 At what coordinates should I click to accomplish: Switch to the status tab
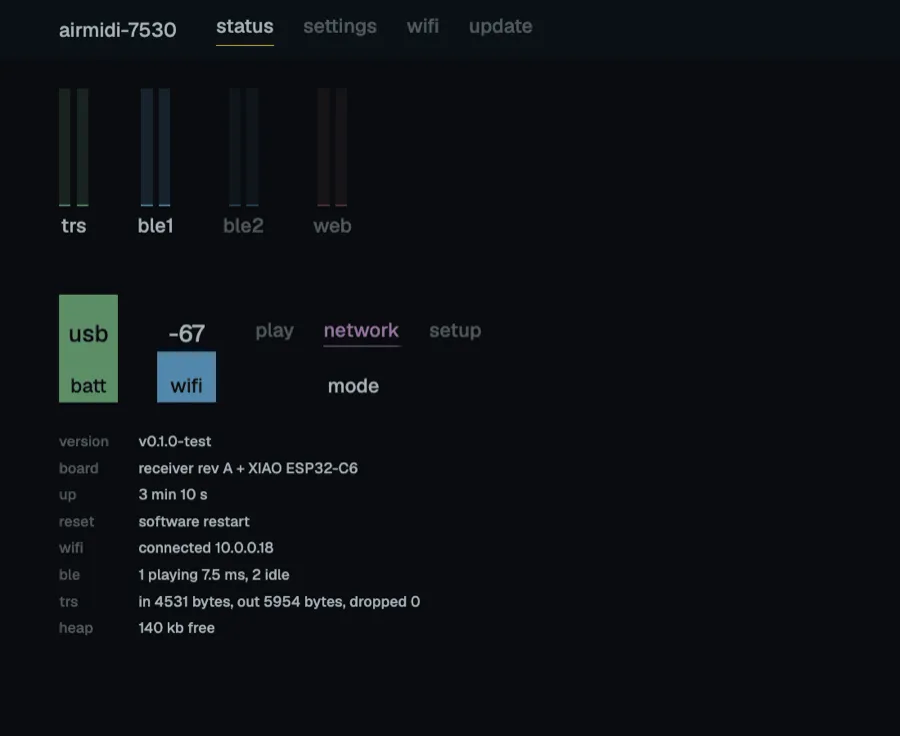[245, 26]
